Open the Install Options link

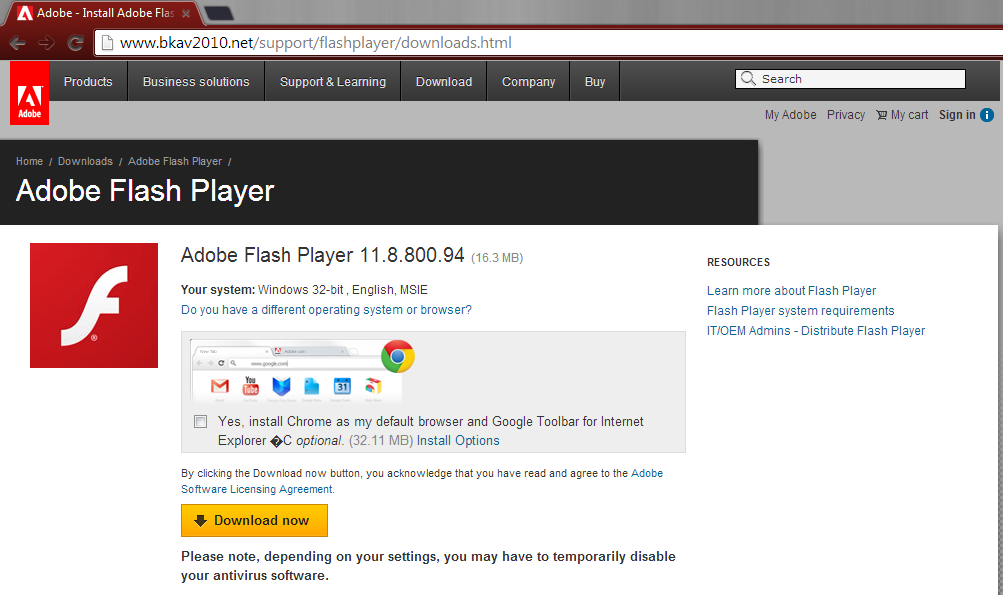458,441
